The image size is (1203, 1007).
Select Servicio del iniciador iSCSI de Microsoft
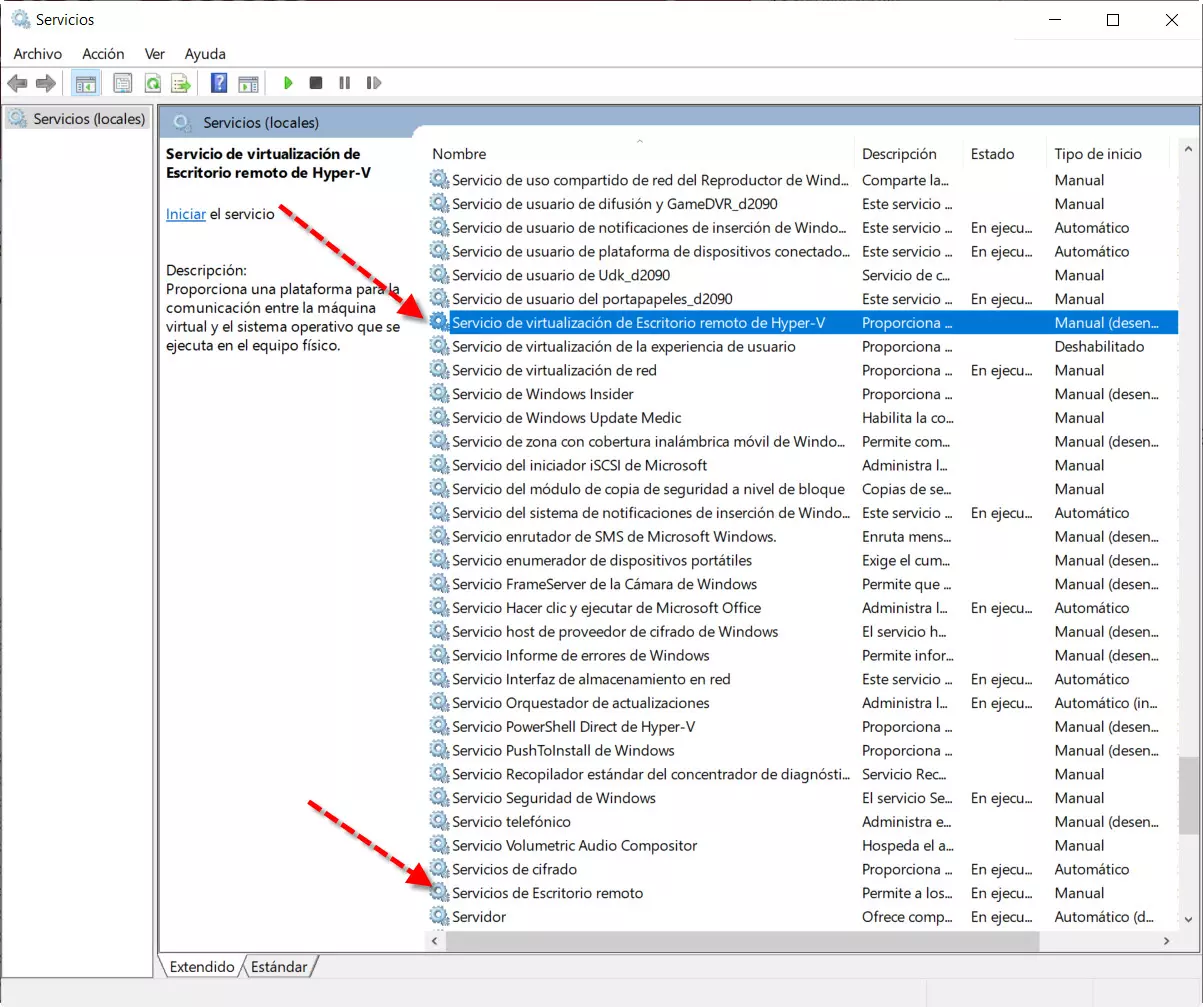tap(803, 465)
